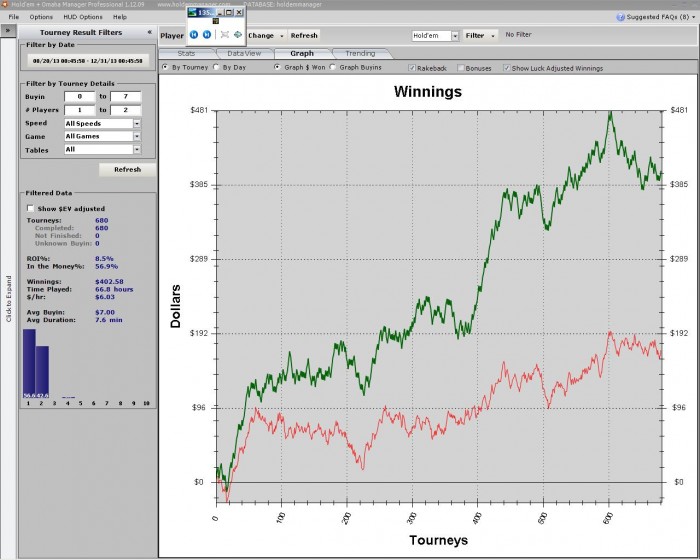Screen dimensions: 700x560
Task: Open the Filter dropdown arrow
Action: point(493,36)
